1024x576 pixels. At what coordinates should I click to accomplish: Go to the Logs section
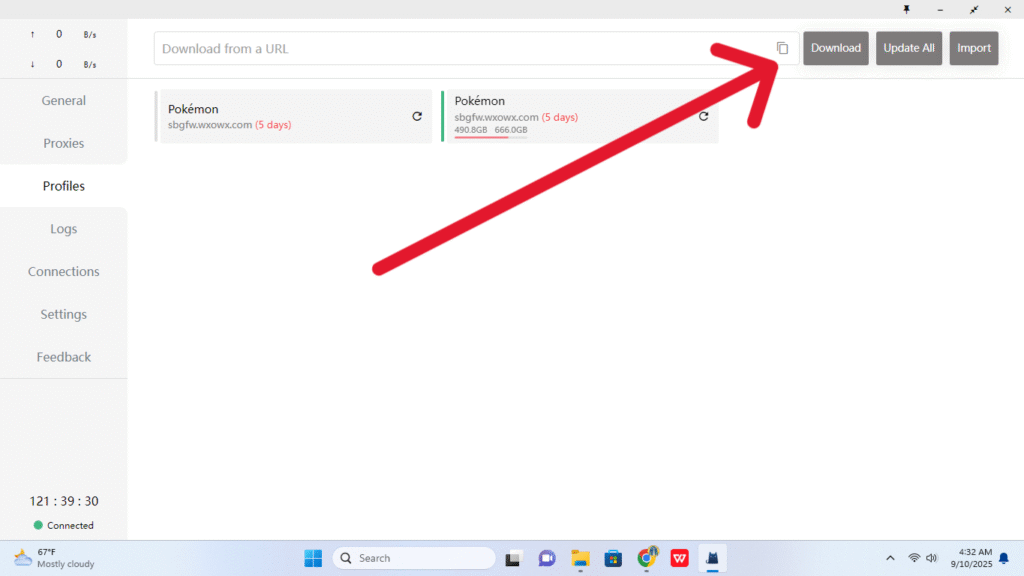(x=63, y=229)
